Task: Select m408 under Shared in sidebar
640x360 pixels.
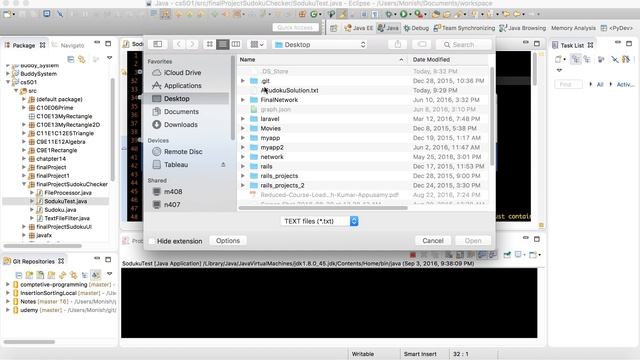Action: point(173,191)
